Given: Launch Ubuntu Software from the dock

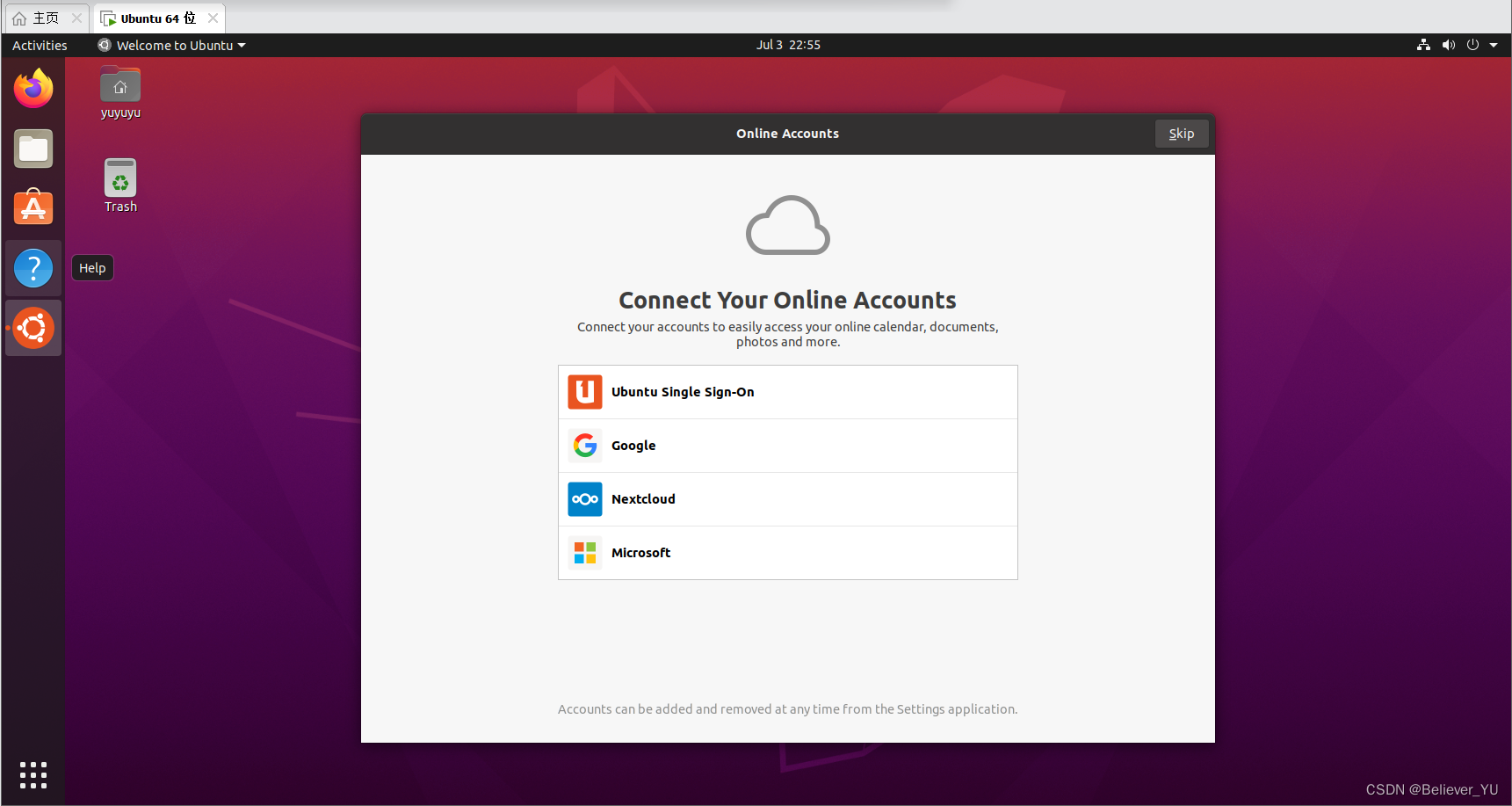Looking at the screenshot, I should coord(33,208).
